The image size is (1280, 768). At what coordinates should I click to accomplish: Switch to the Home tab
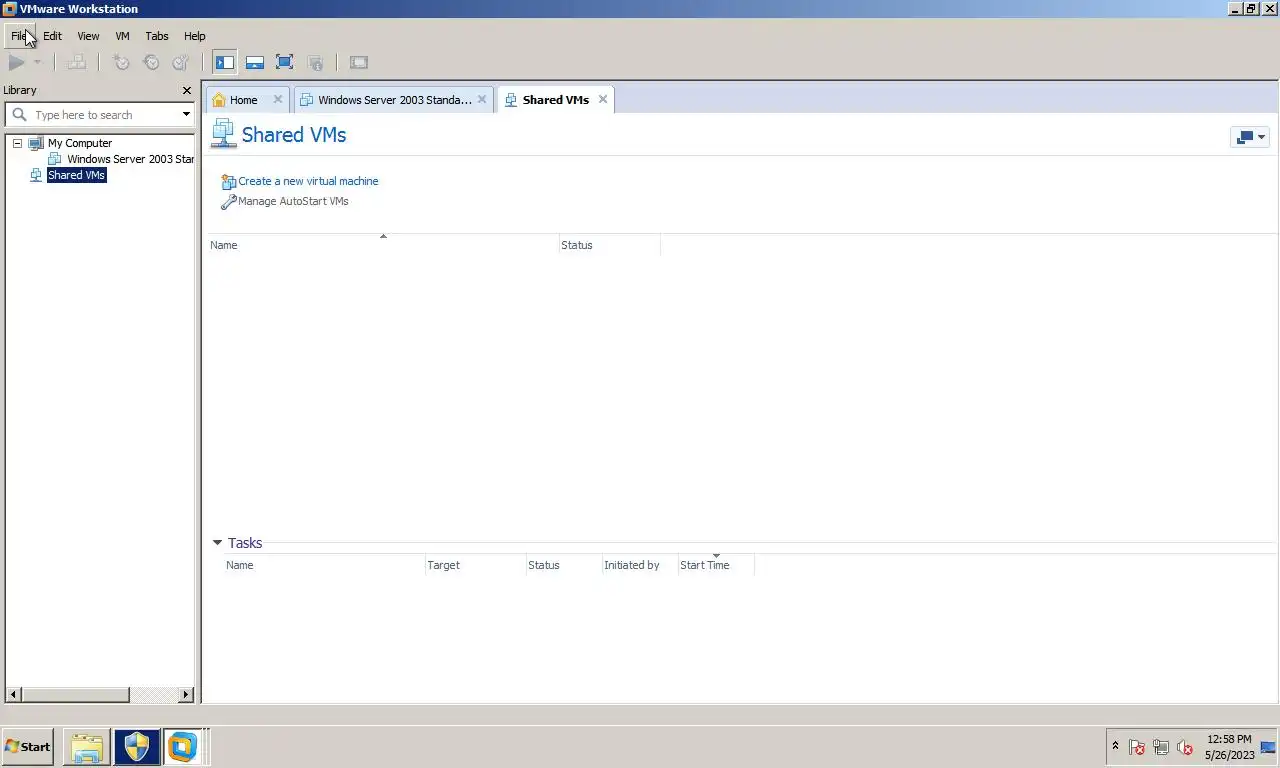point(243,100)
